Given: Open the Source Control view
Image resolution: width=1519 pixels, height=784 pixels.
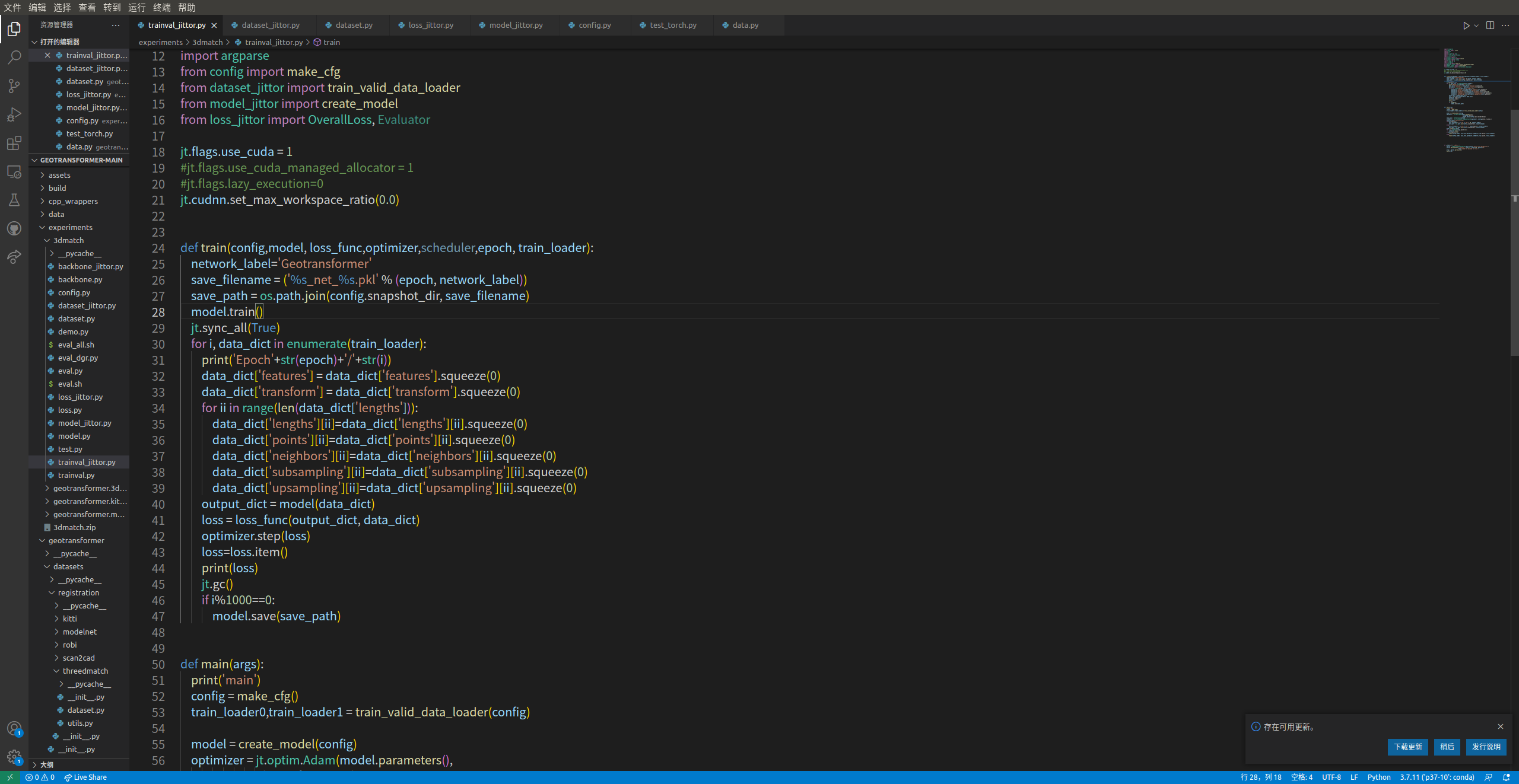Looking at the screenshot, I should point(14,86).
